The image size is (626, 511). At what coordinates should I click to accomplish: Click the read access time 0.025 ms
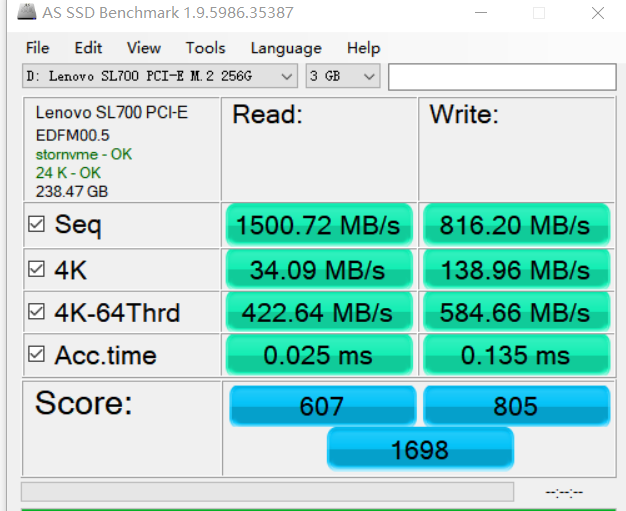(x=319, y=355)
